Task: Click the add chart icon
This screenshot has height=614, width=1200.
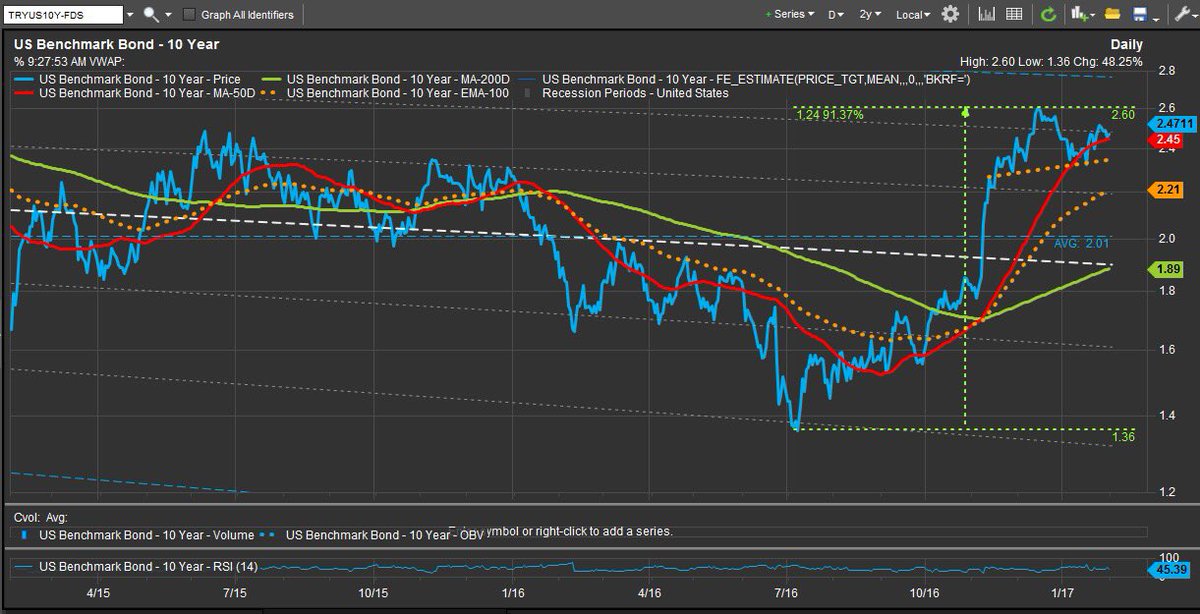Action: (1078, 14)
